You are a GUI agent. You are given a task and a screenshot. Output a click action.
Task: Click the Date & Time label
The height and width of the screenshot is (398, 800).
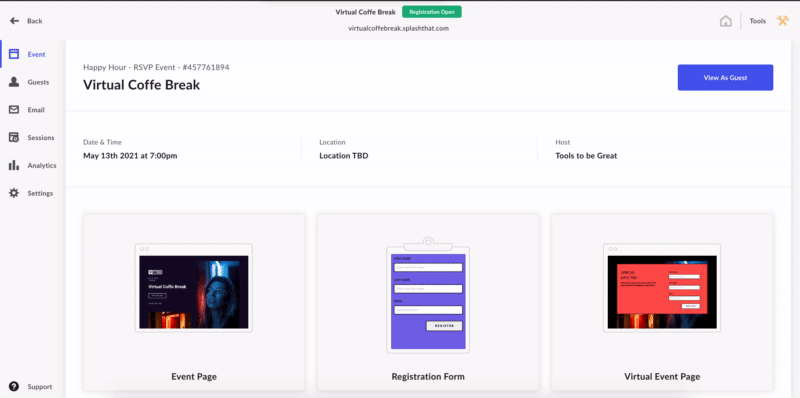coord(102,142)
